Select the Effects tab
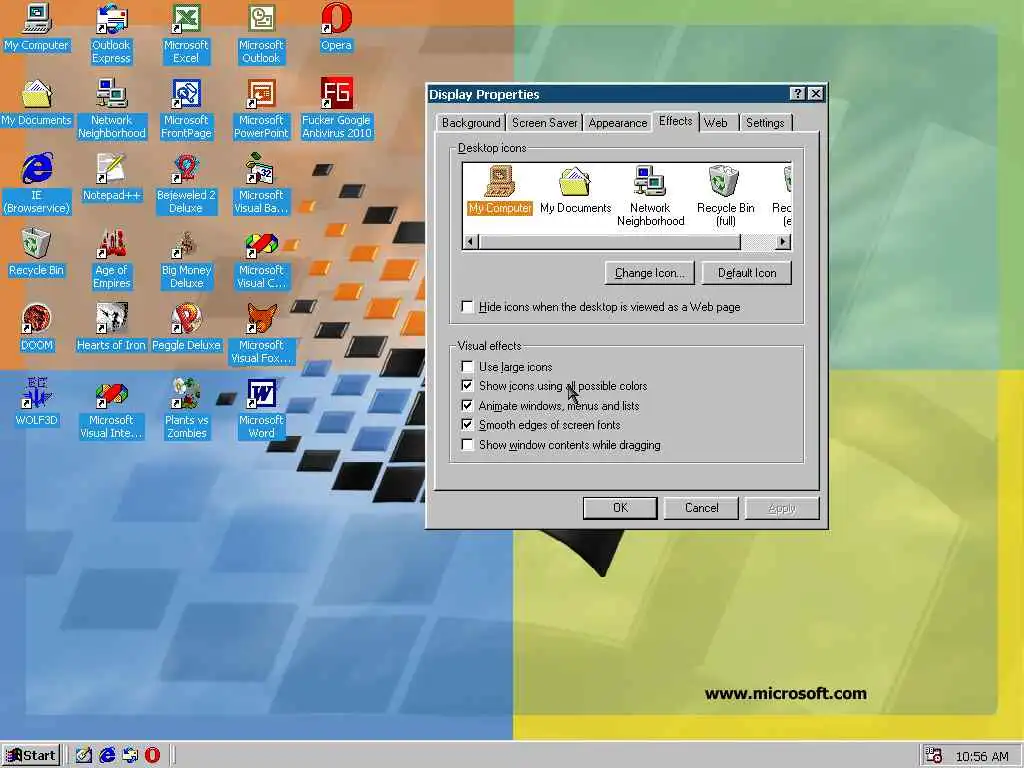This screenshot has width=1024, height=768. [675, 121]
